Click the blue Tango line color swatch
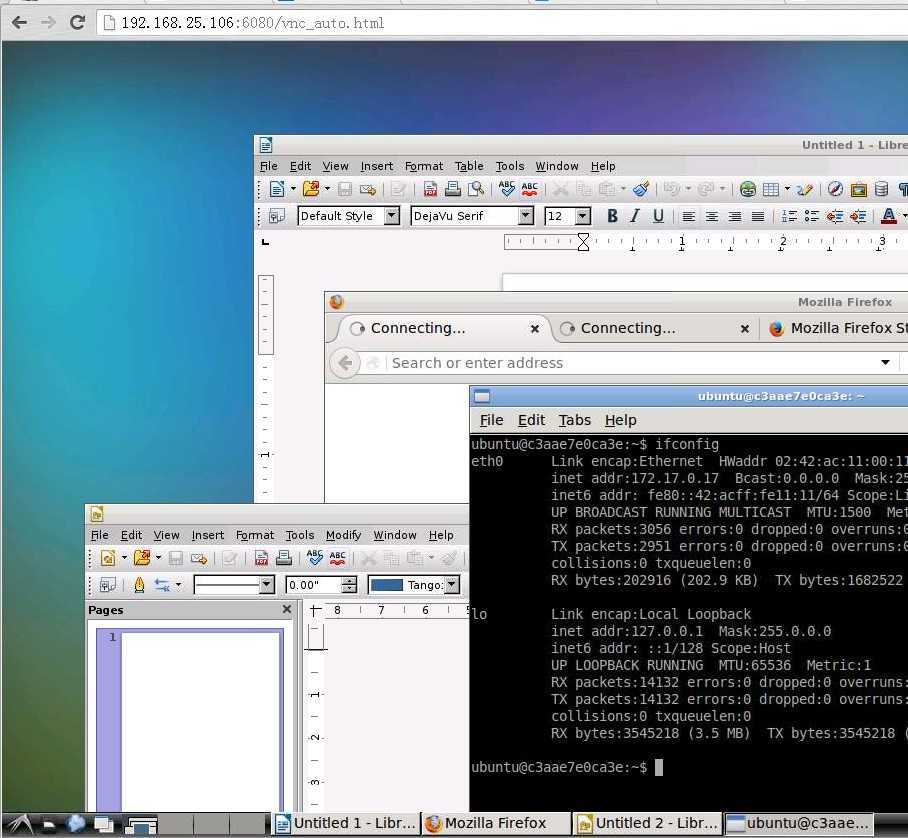The image size is (908, 838). click(x=386, y=585)
